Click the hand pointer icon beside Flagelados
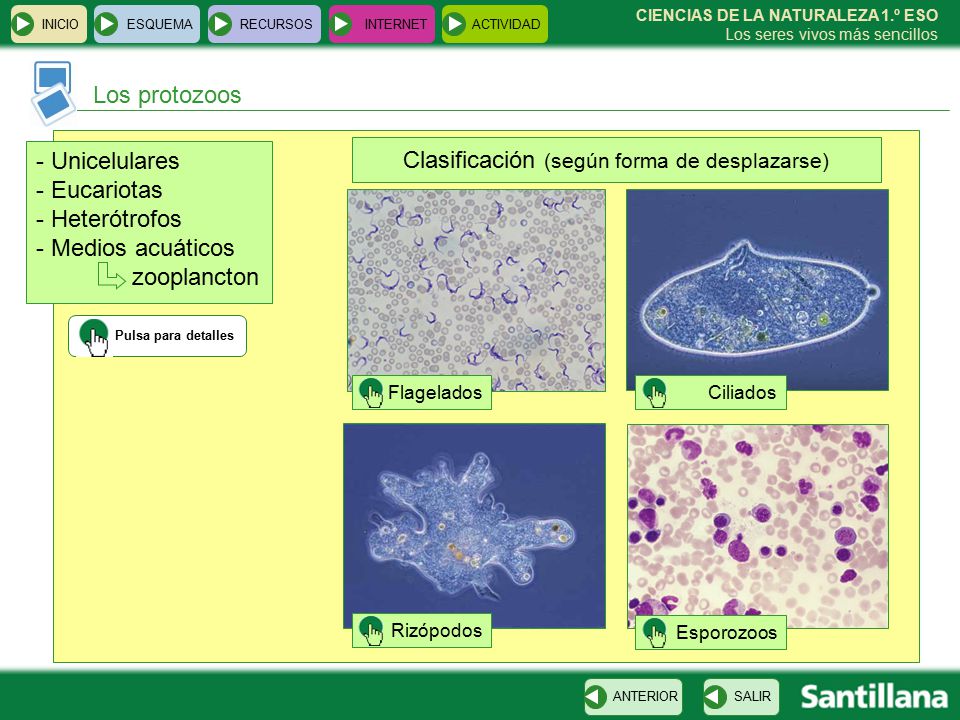 (372, 392)
